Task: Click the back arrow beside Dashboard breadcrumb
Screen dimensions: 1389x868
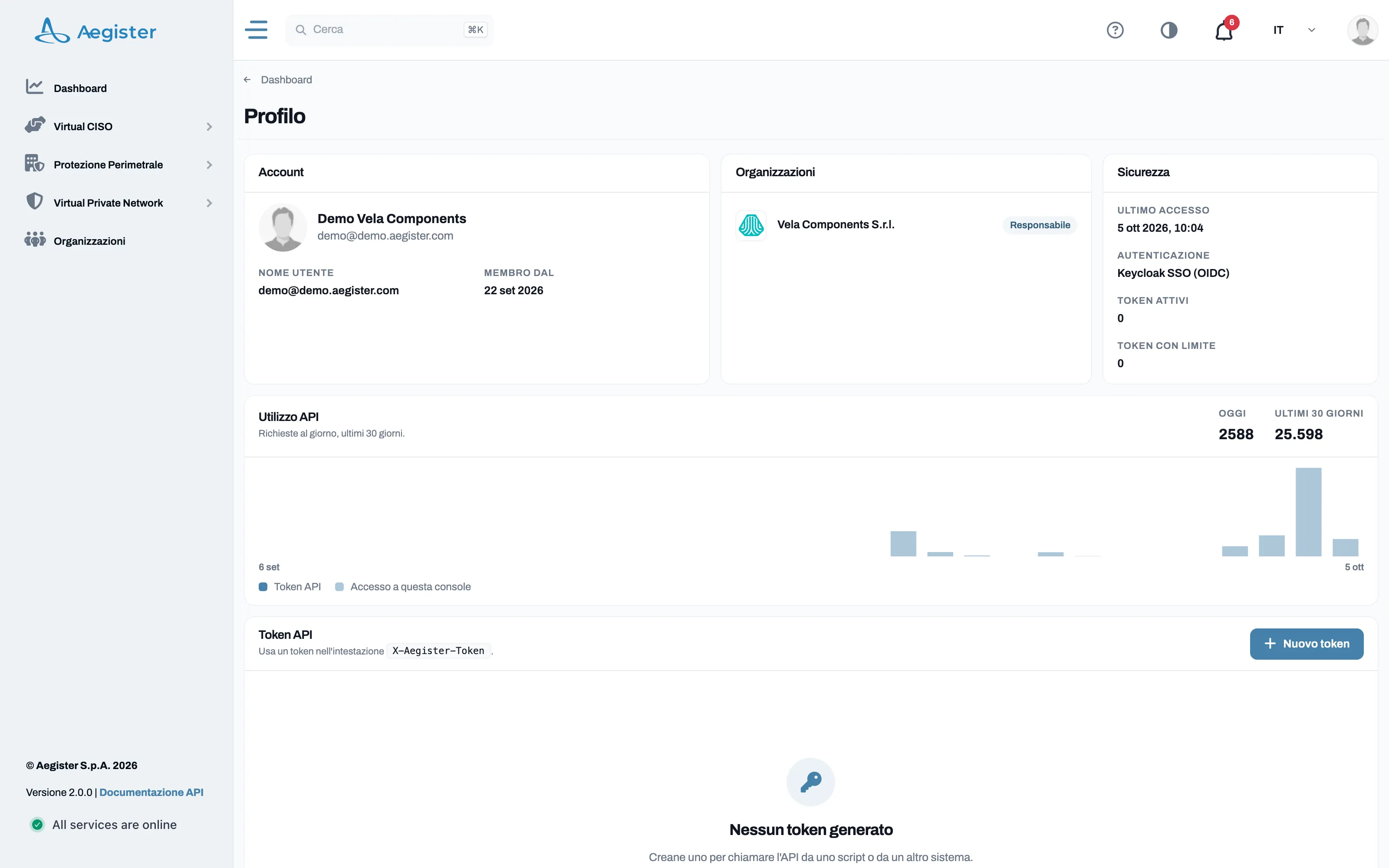Action: pyautogui.click(x=247, y=80)
